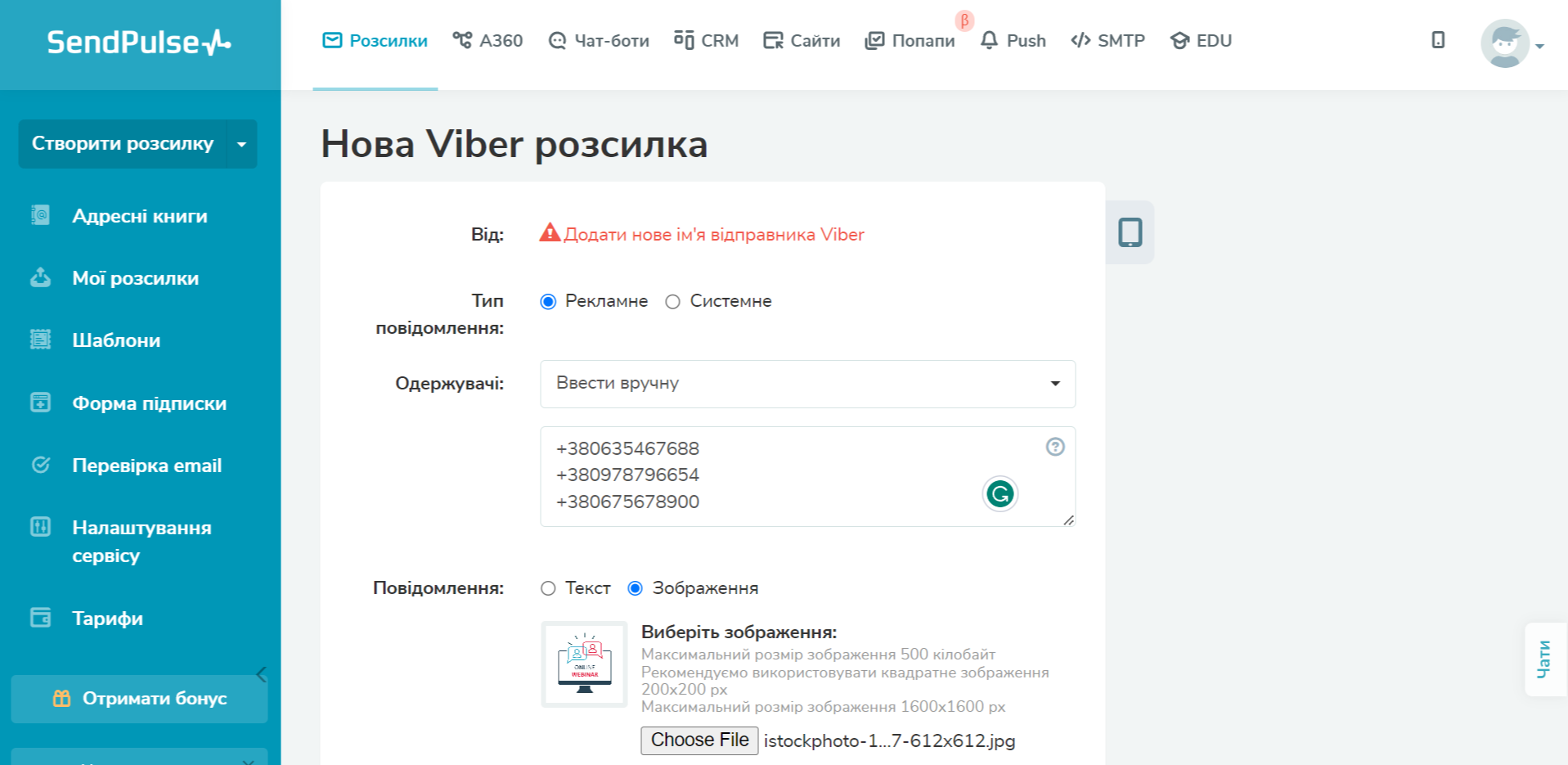Go to Мої розсилки
The height and width of the screenshot is (765, 1568).
click(136, 278)
